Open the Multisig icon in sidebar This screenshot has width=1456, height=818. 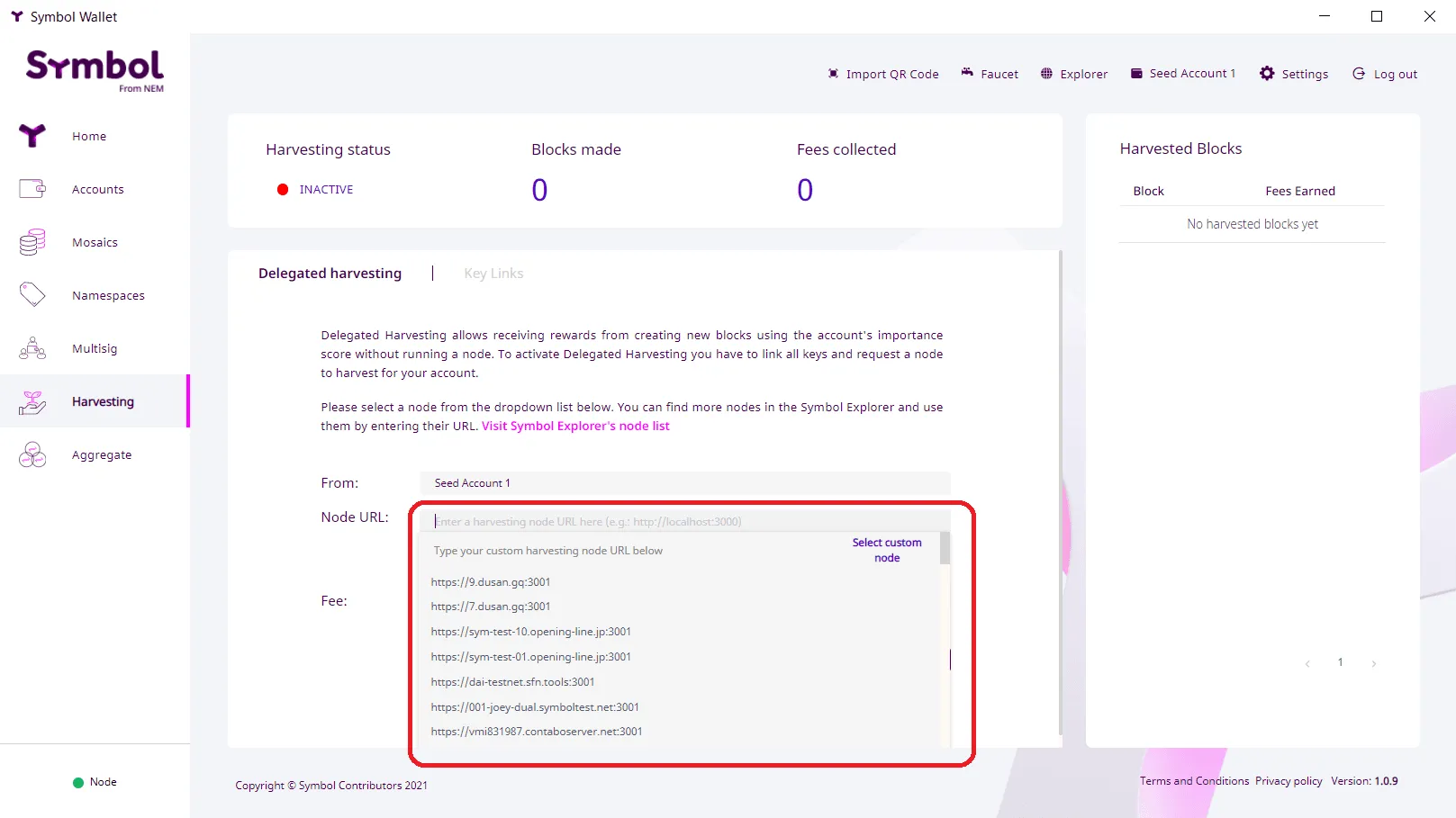(x=32, y=348)
